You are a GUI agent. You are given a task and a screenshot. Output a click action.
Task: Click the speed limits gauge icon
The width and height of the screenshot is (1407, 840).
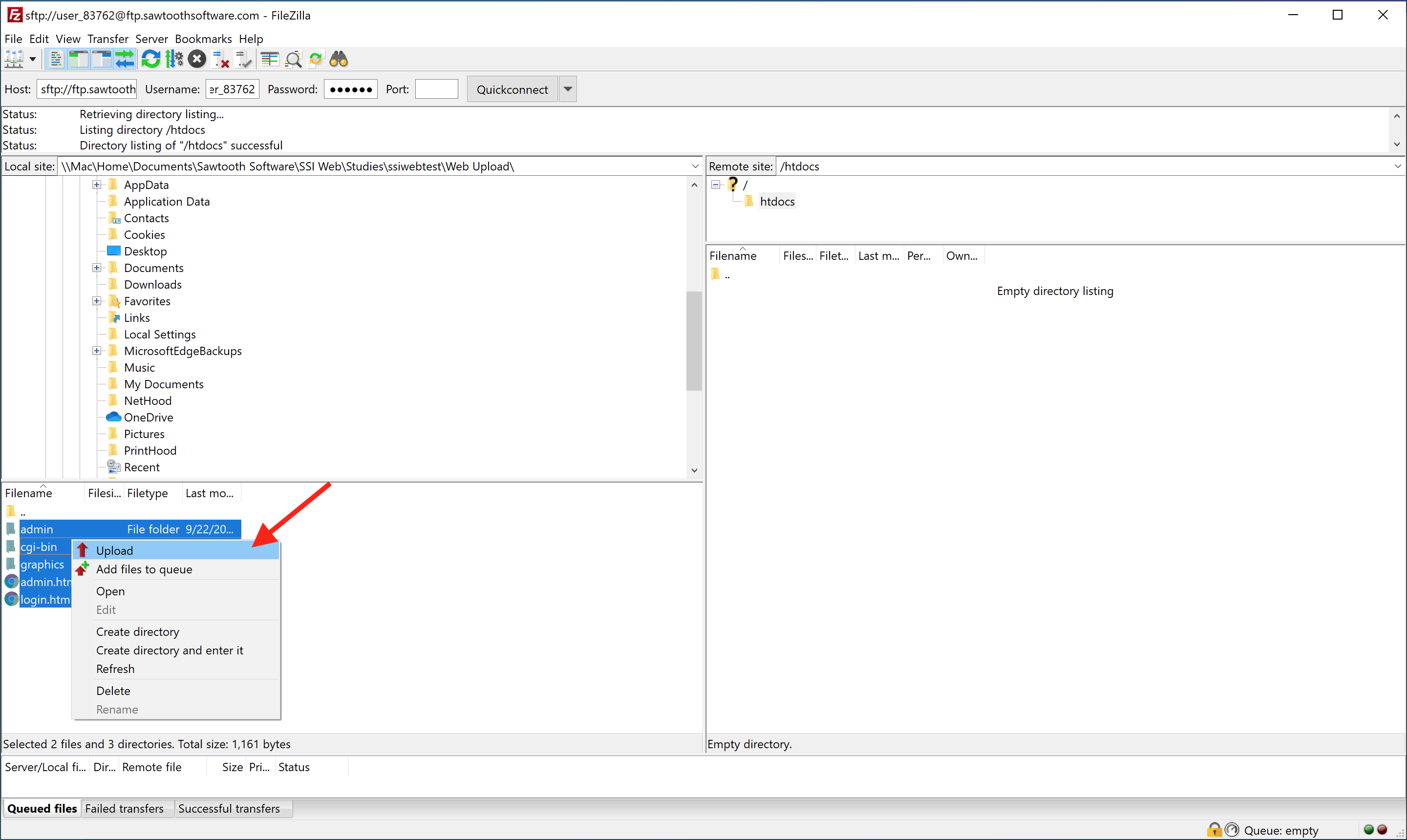coord(1232,830)
